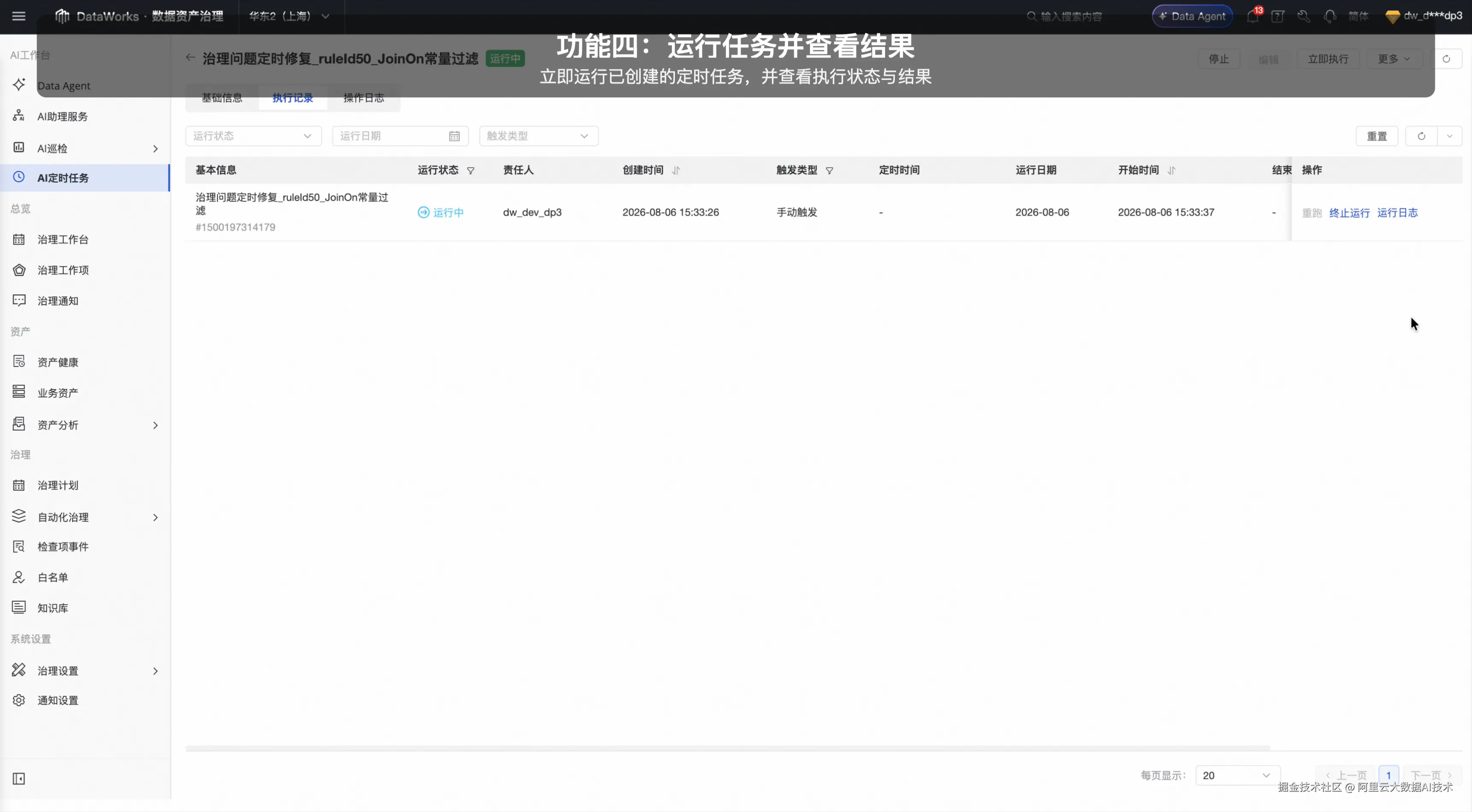This screenshot has height=812, width=1472.
Task: Open 运行日志 for the running task
Action: coord(1397,213)
